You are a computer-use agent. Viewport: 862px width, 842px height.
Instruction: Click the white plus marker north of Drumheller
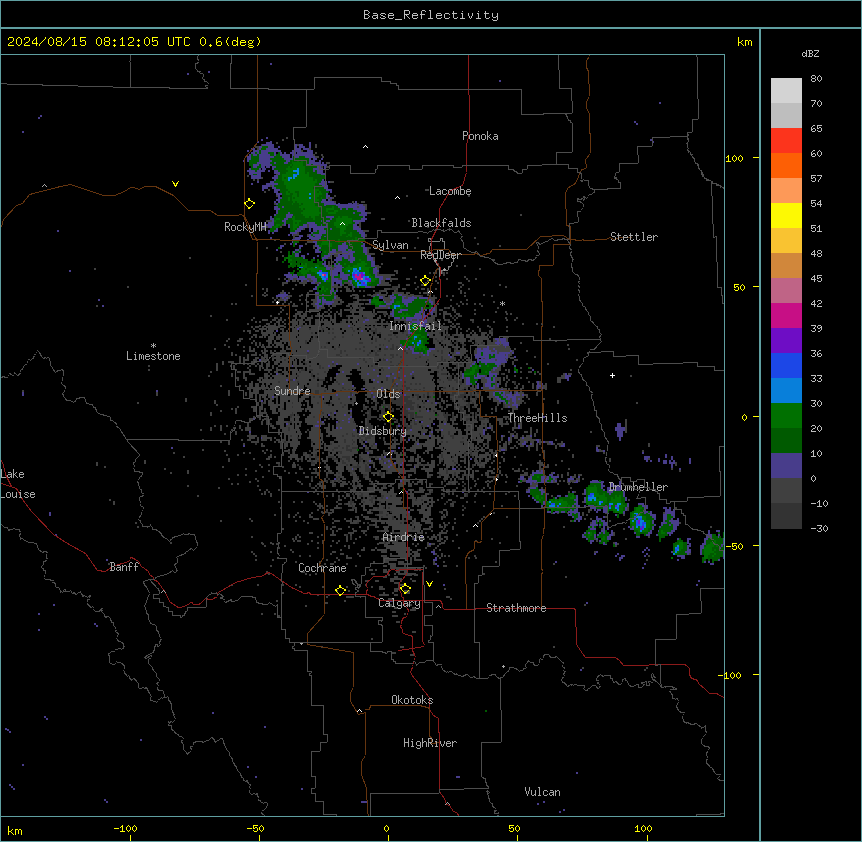pyautogui.click(x=612, y=375)
